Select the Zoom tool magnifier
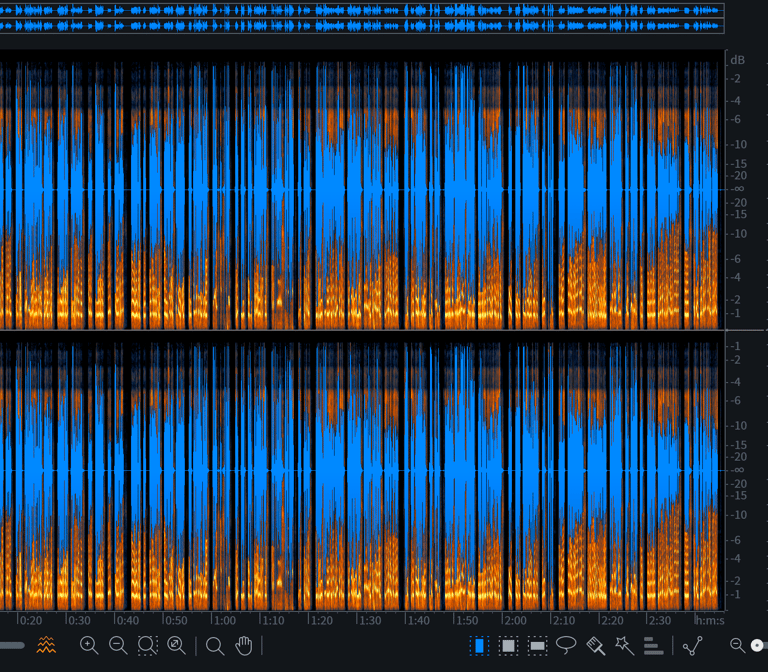Screen dimensions: 768x672 [x=215, y=646]
